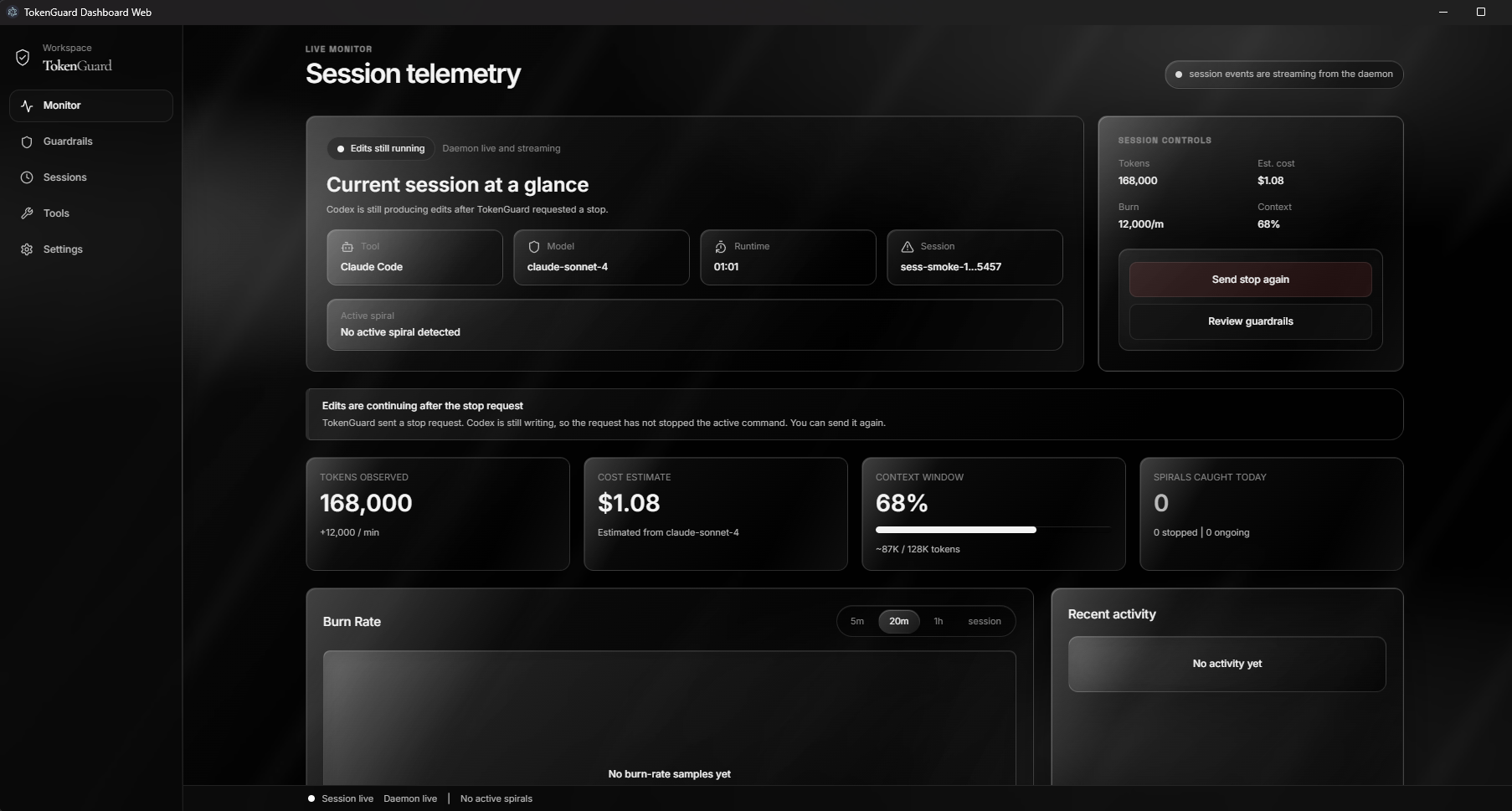Click the Tools wrench icon
The height and width of the screenshot is (811, 1512).
(27, 213)
